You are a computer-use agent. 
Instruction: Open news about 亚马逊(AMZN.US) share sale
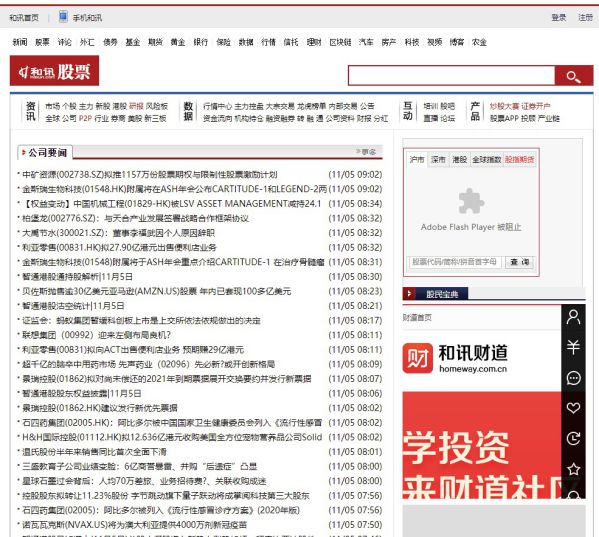pos(157,291)
